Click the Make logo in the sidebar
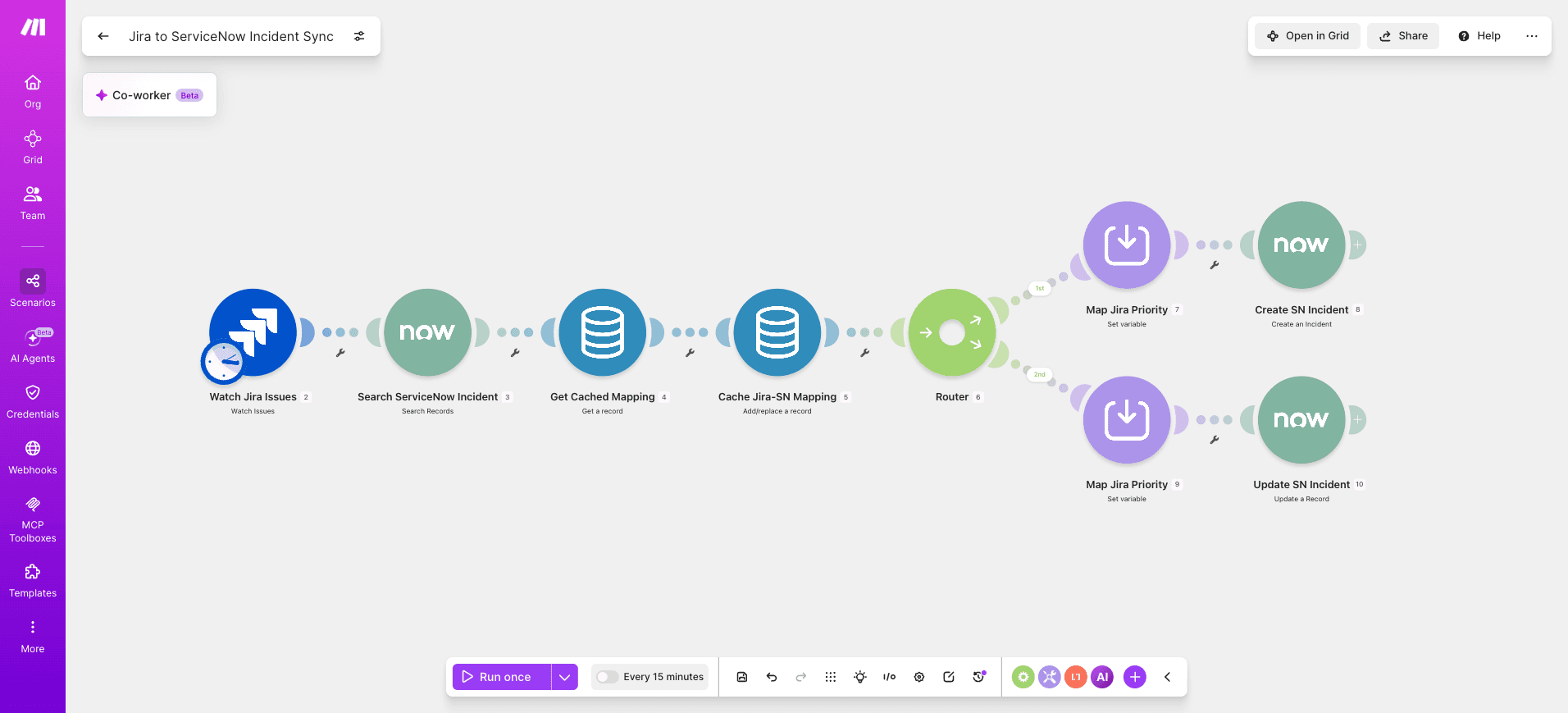1568x713 pixels. pyautogui.click(x=33, y=27)
